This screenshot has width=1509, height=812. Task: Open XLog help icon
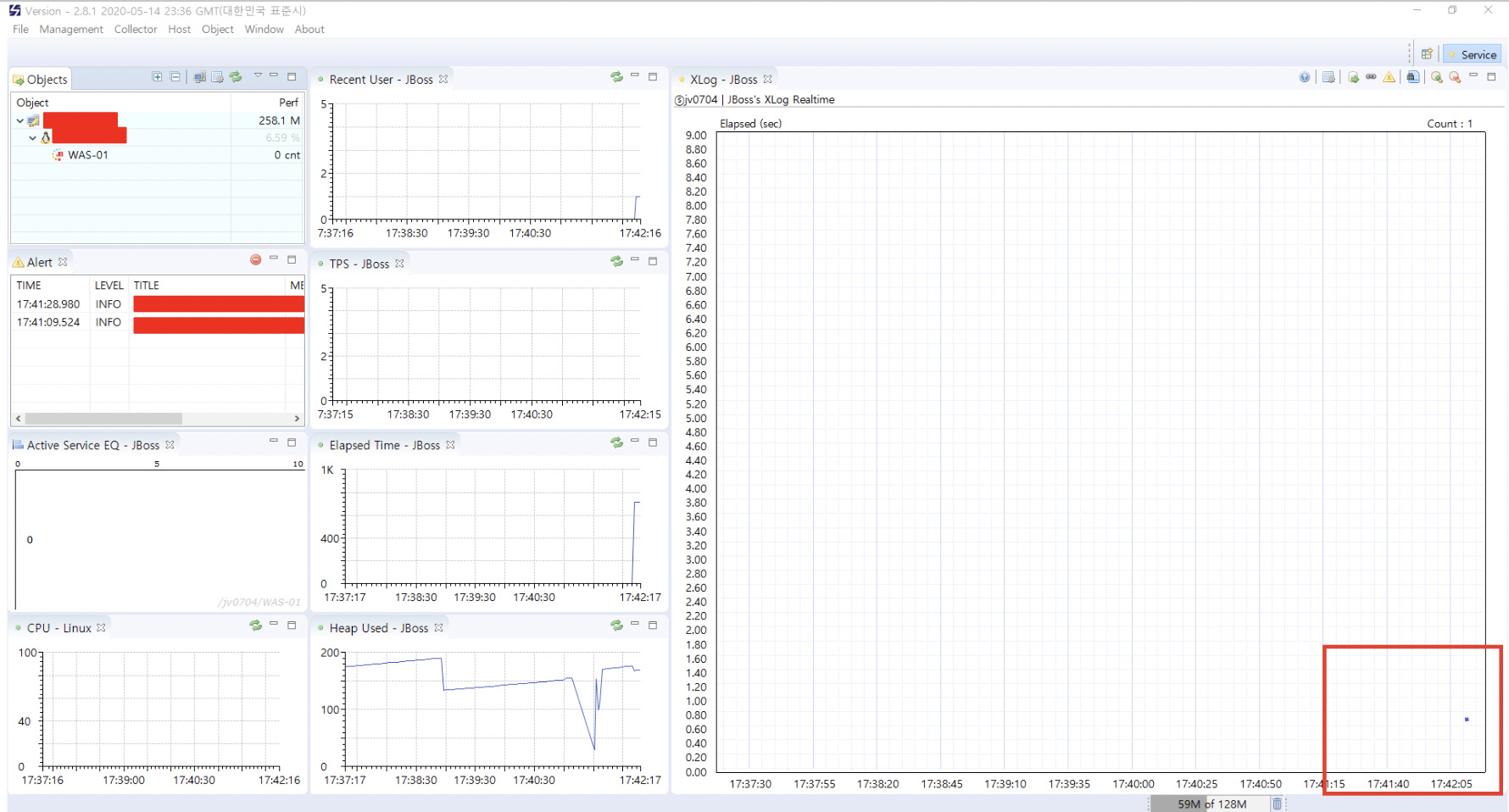click(x=1305, y=77)
